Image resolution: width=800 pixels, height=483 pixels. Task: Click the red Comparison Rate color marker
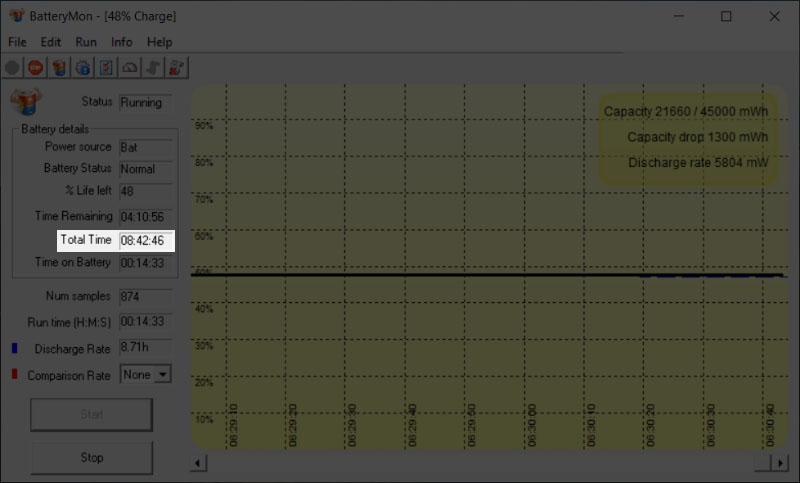click(x=14, y=374)
